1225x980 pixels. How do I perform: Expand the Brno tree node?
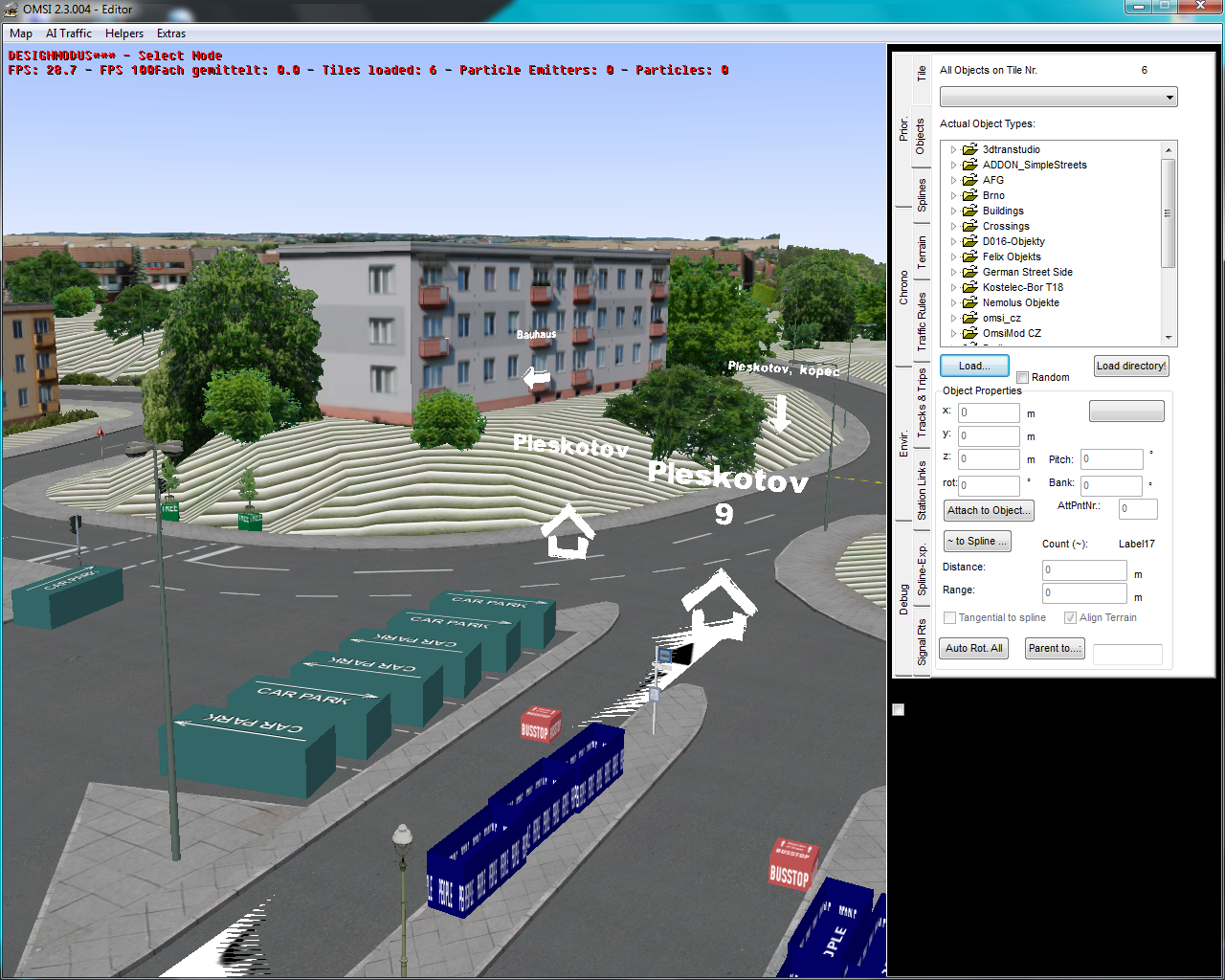(953, 195)
